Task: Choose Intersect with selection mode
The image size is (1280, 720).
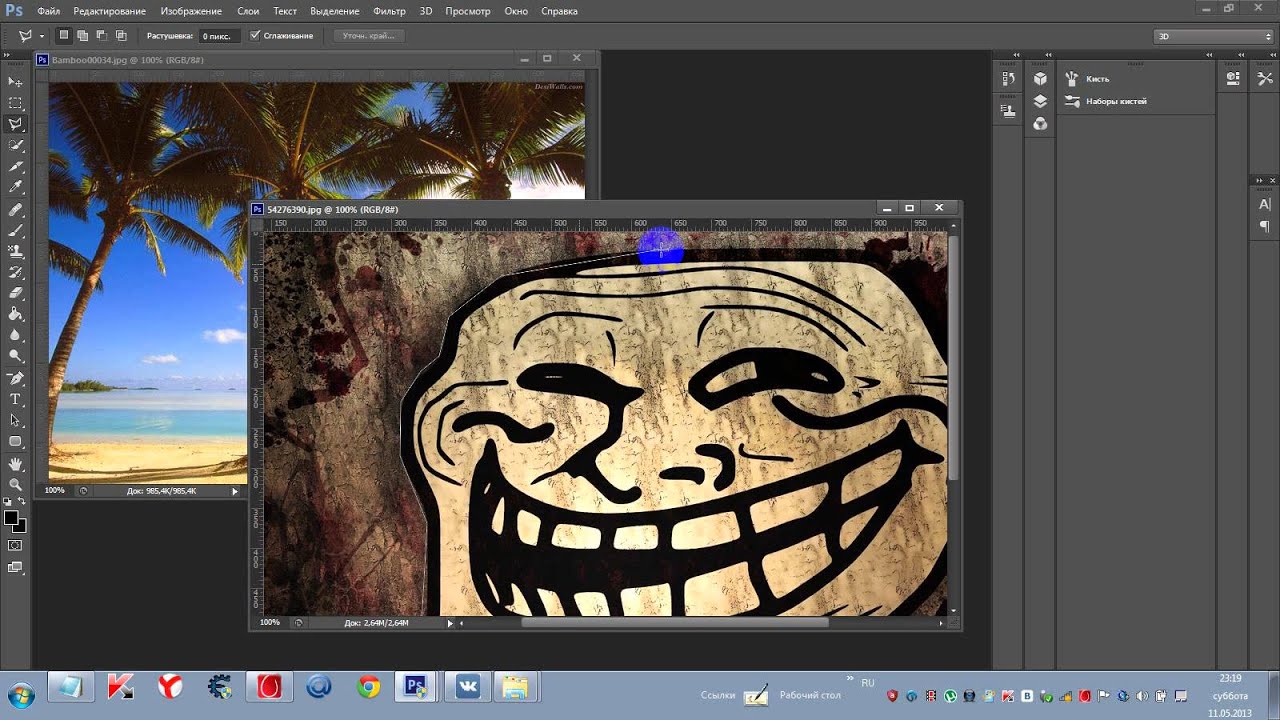Action: pyautogui.click(x=121, y=36)
